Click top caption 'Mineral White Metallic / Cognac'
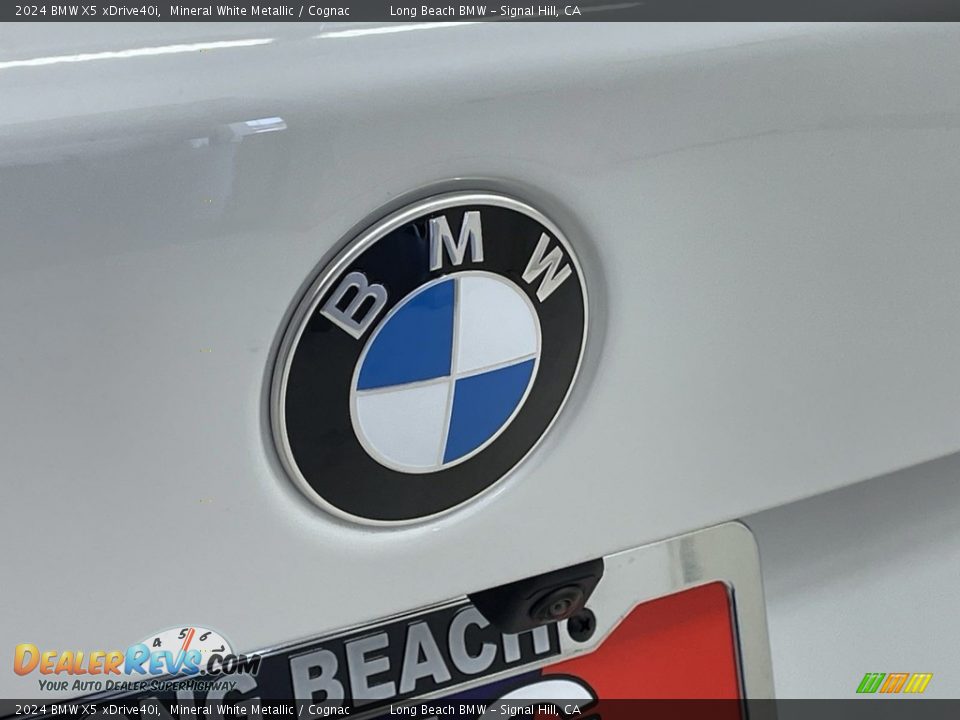This screenshot has height=720, width=960. 260,10
